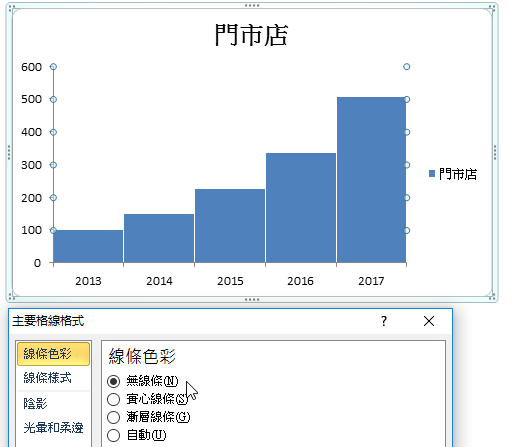Click the 2014 axis label
The width and height of the screenshot is (513, 447).
[159, 281]
